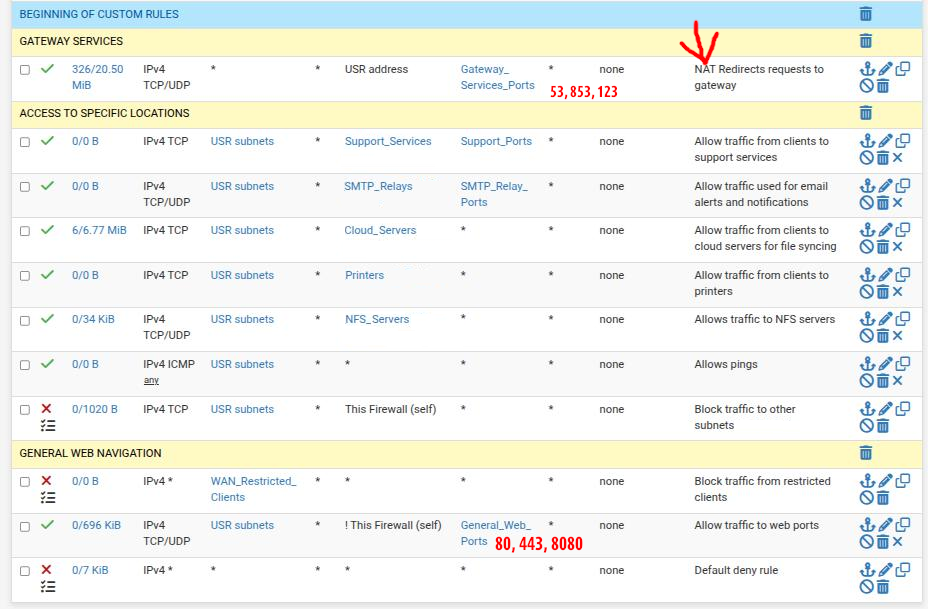This screenshot has width=928, height=609.
Task: Delete the Gateway Services separator bar
Action: (x=866, y=41)
